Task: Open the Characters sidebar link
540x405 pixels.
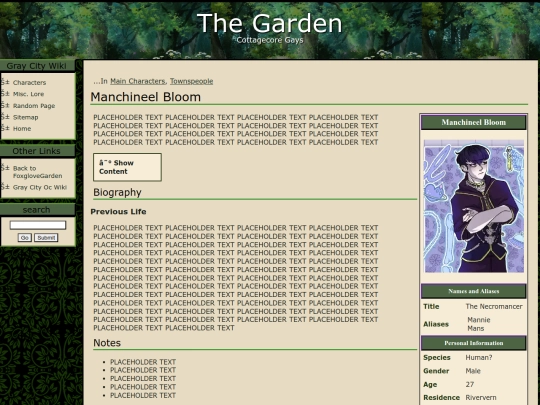Action: click(29, 83)
